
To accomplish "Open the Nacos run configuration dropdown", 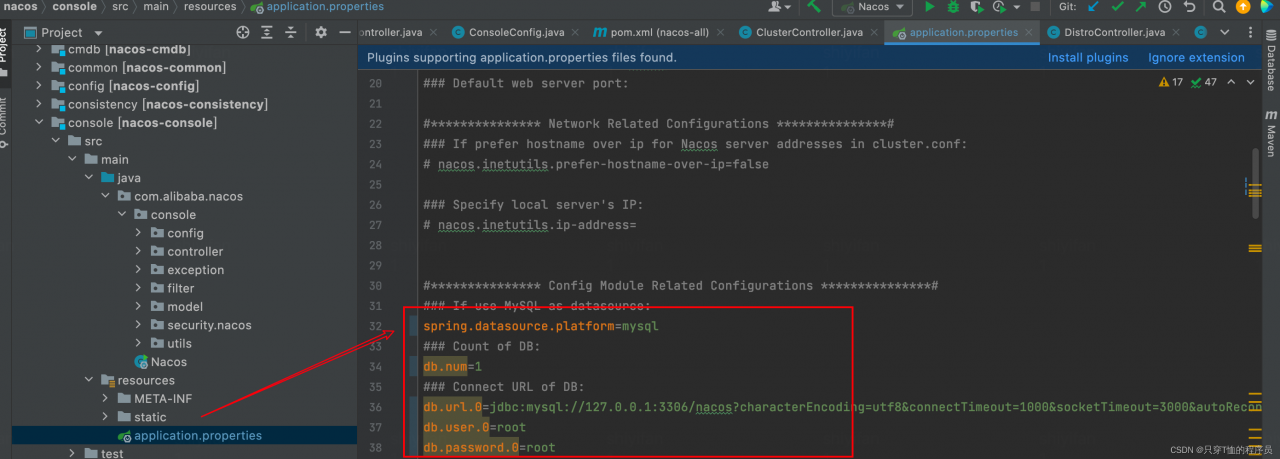I will tap(873, 6).
